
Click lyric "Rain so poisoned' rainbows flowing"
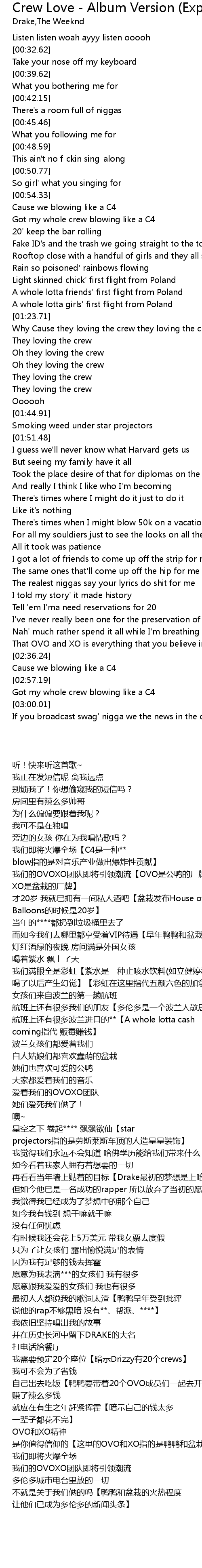(80, 268)
